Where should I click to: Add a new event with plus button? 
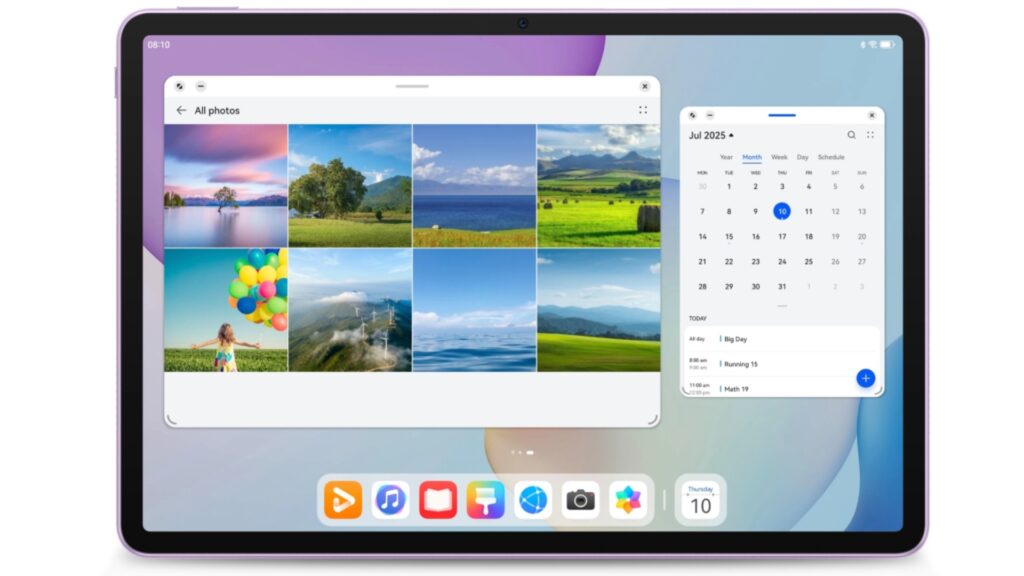(866, 378)
